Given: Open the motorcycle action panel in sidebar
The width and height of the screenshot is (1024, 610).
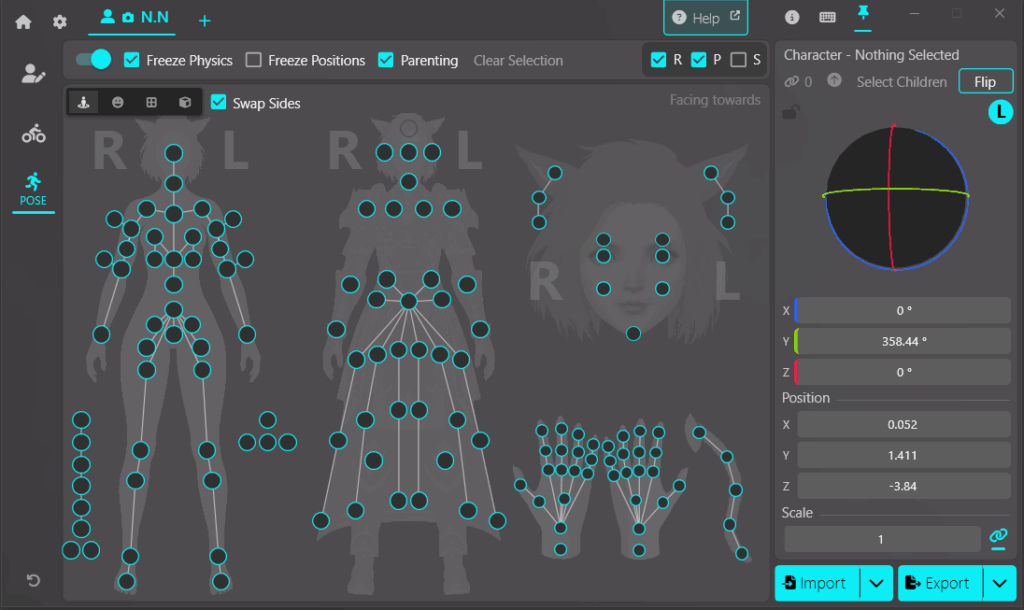Looking at the screenshot, I should pos(33,134).
